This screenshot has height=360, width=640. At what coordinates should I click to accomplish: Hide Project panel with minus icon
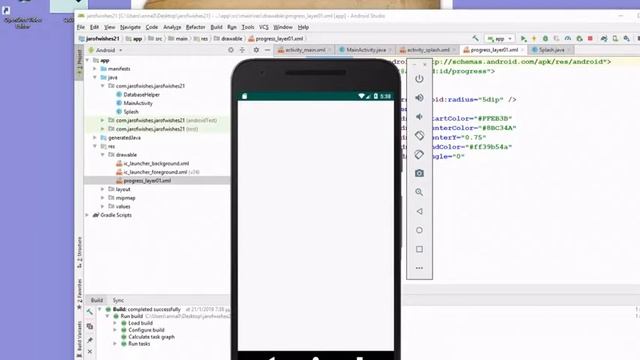tap(267, 50)
